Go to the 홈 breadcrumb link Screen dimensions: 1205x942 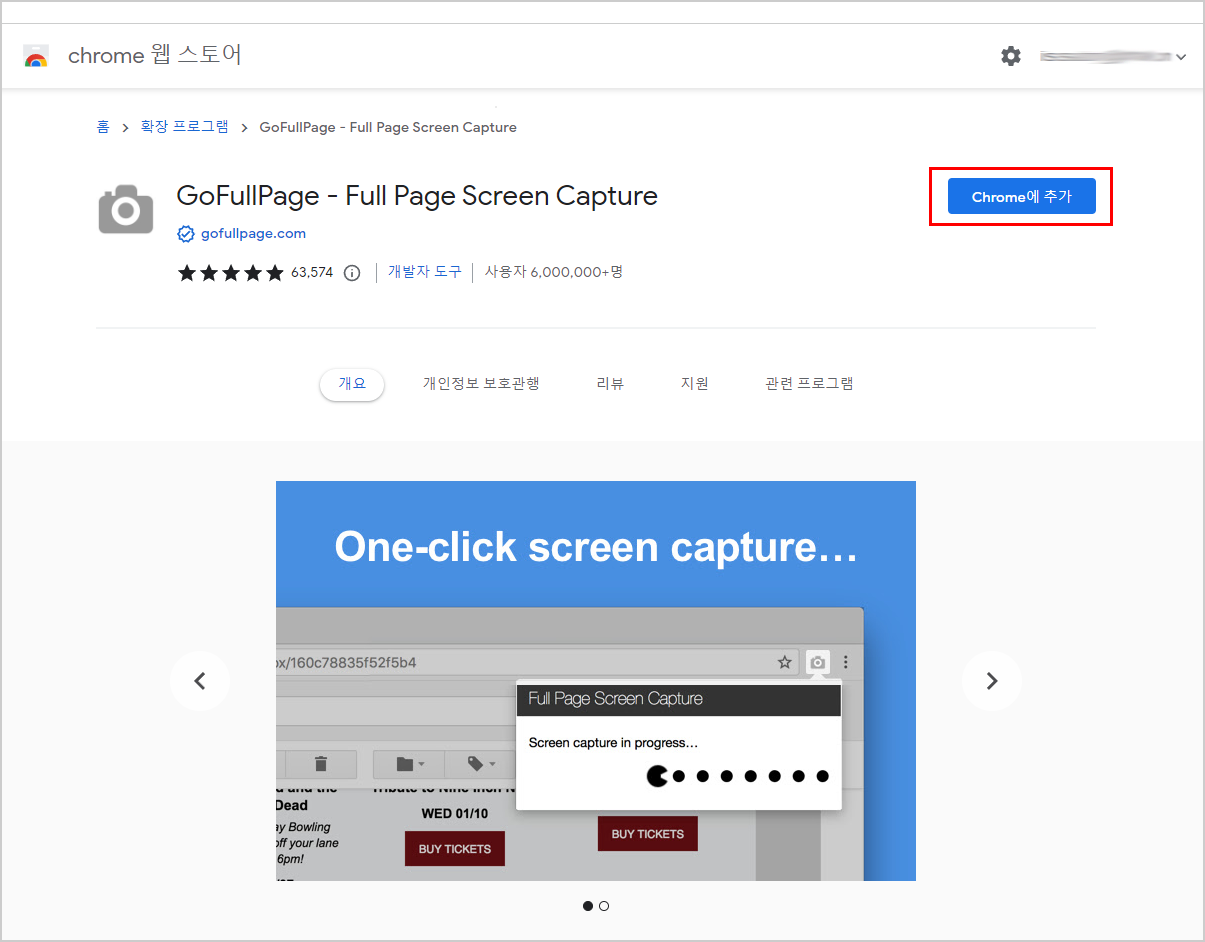[x=103, y=127]
